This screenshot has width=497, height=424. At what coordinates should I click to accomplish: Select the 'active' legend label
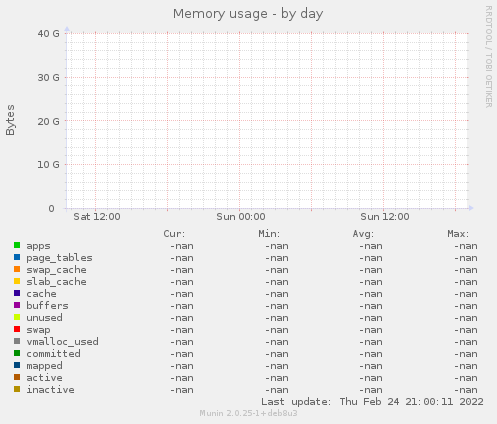pos(44,378)
